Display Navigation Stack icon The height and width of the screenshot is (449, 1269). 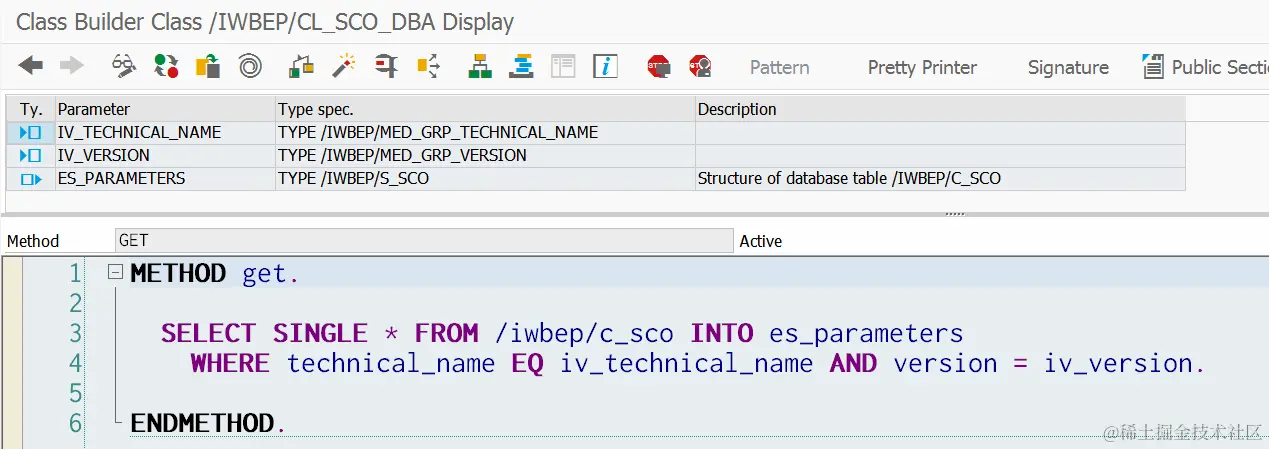[x=521, y=66]
